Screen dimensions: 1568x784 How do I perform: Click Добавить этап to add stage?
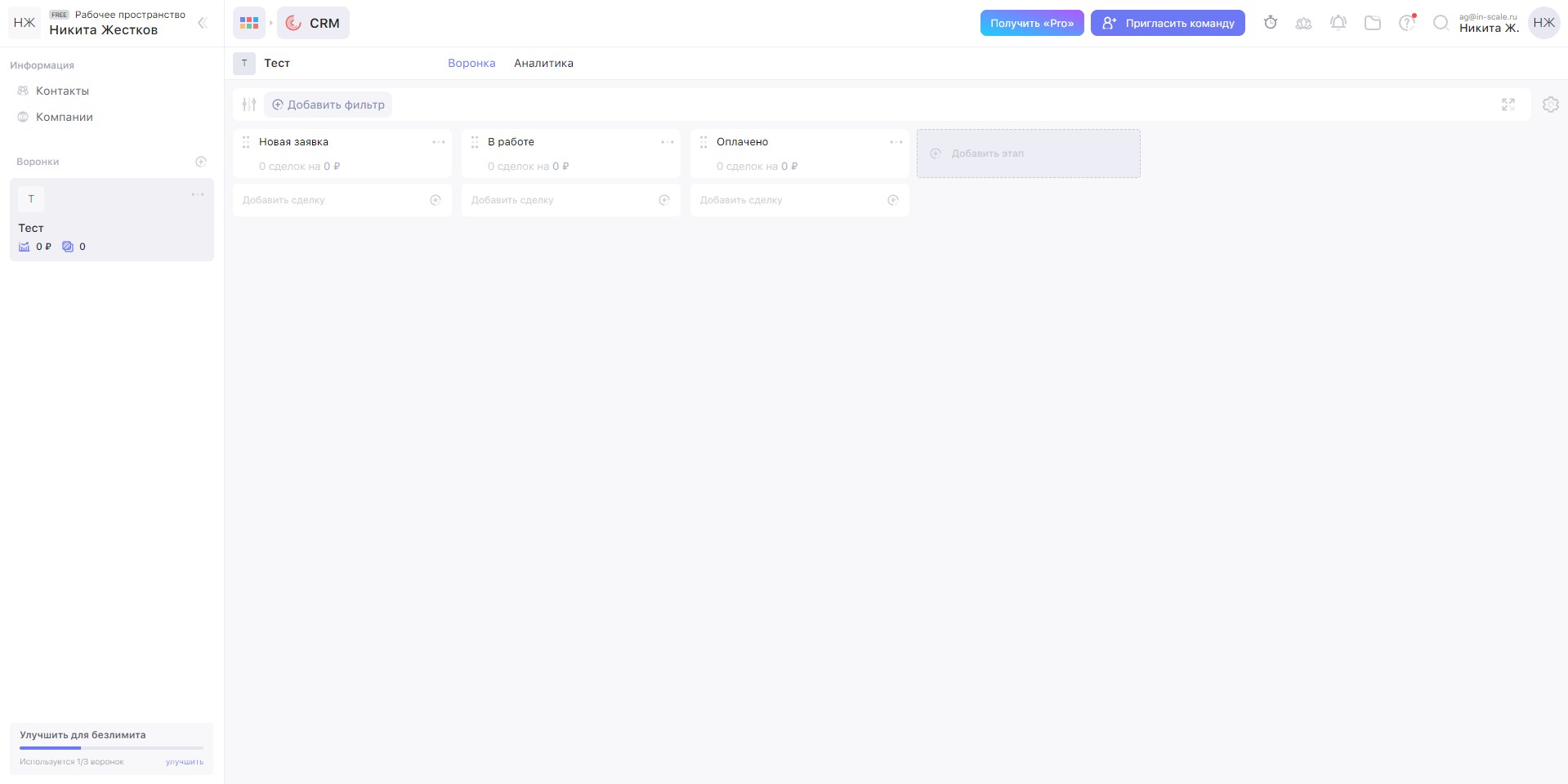(x=1029, y=154)
